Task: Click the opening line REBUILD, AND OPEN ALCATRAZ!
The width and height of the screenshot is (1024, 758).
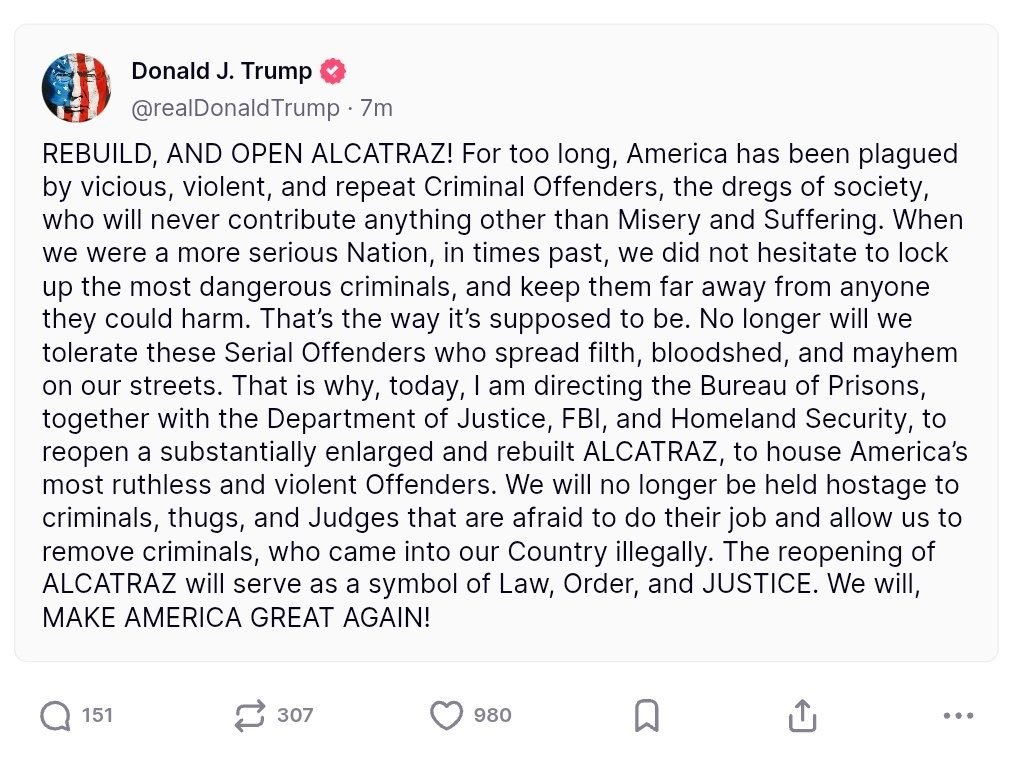Action: tap(248, 154)
